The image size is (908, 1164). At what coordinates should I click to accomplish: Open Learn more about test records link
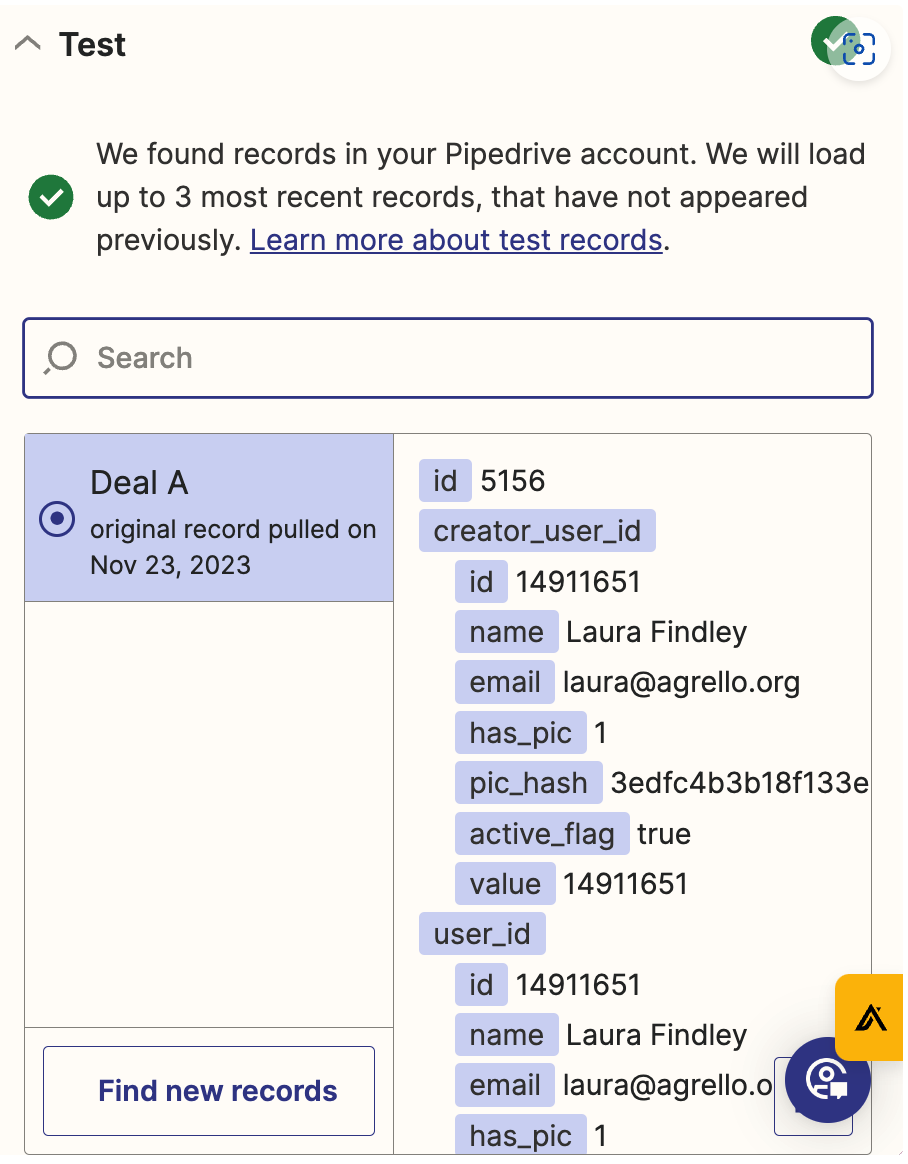pyautogui.click(x=456, y=240)
